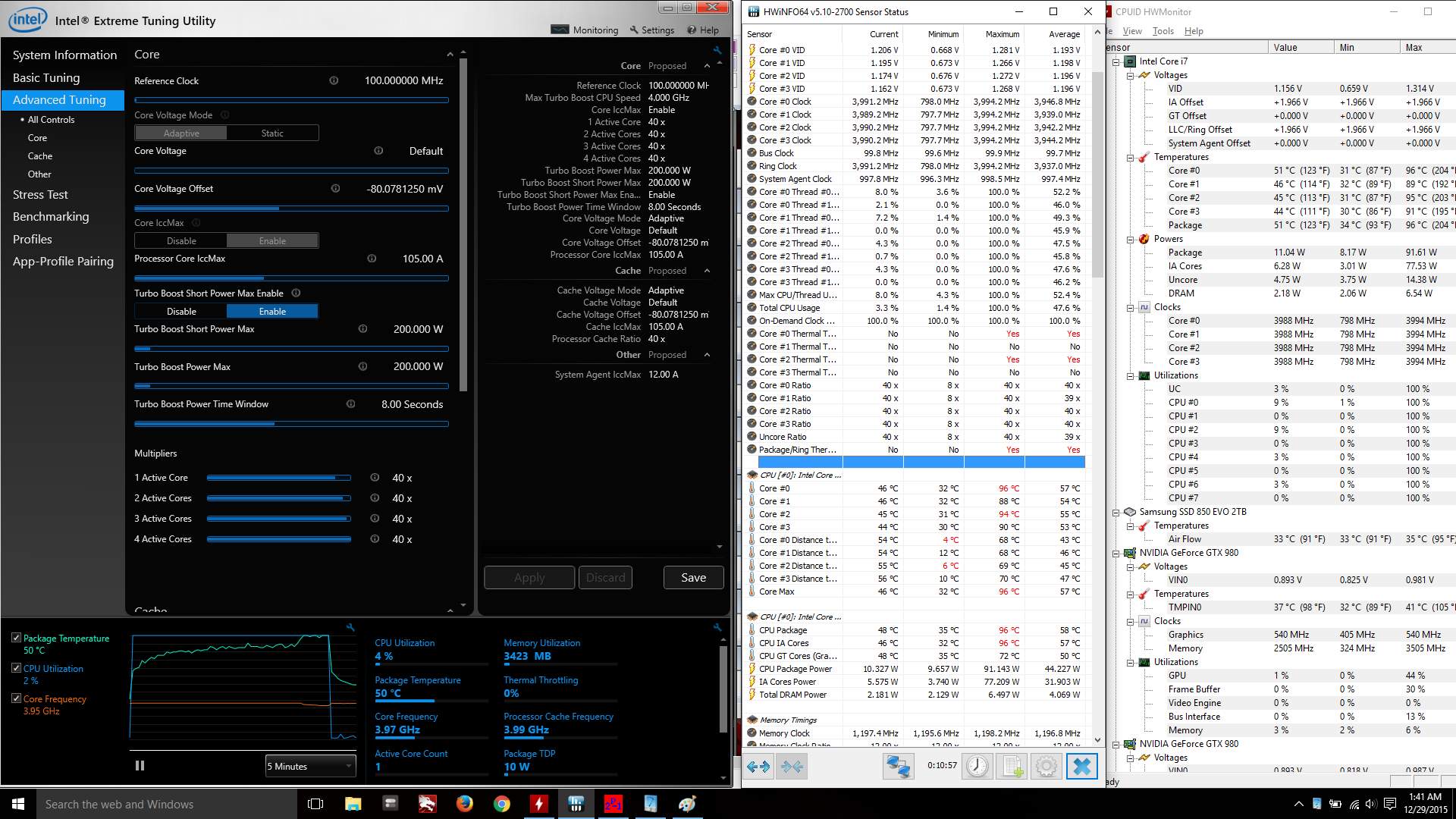Adjust the 1 Active Core multiplier slider
Image resolution: width=1456 pixels, height=819 pixels.
[278, 478]
